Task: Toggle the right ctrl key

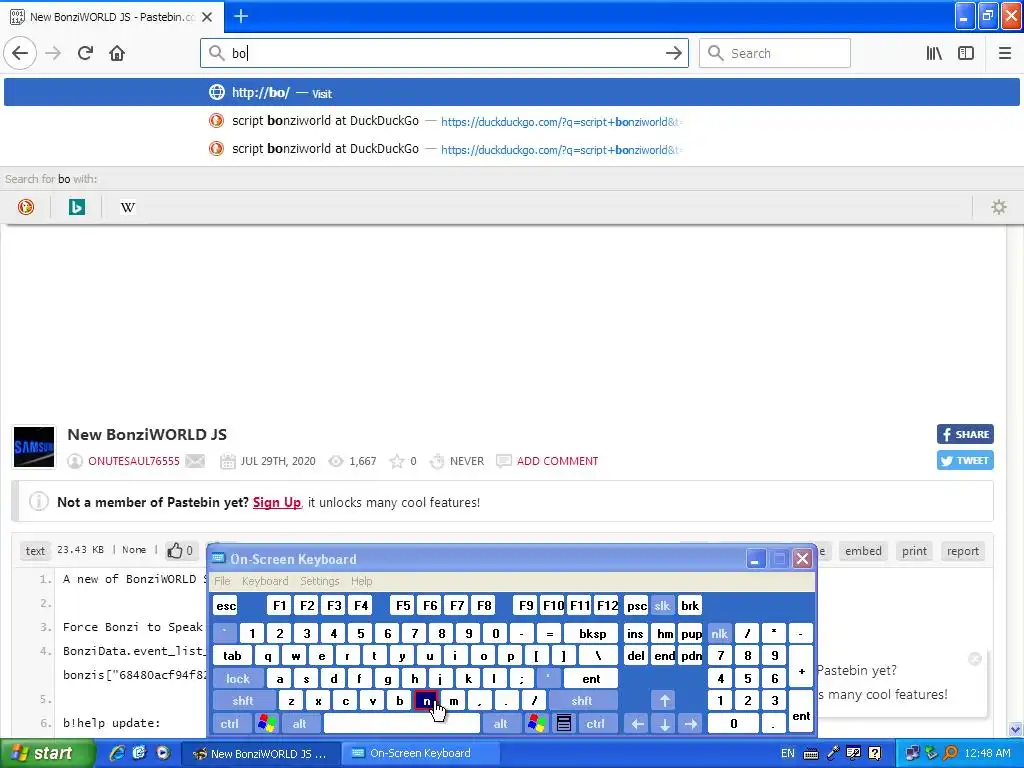Action: (596, 724)
